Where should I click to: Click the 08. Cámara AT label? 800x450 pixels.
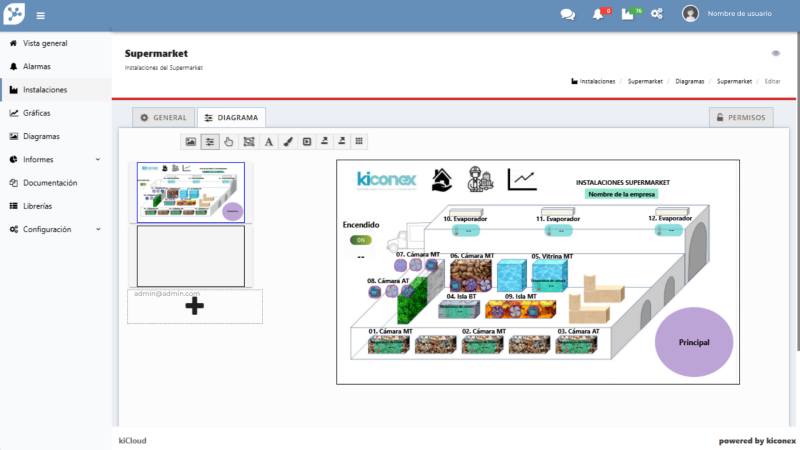pyautogui.click(x=388, y=281)
